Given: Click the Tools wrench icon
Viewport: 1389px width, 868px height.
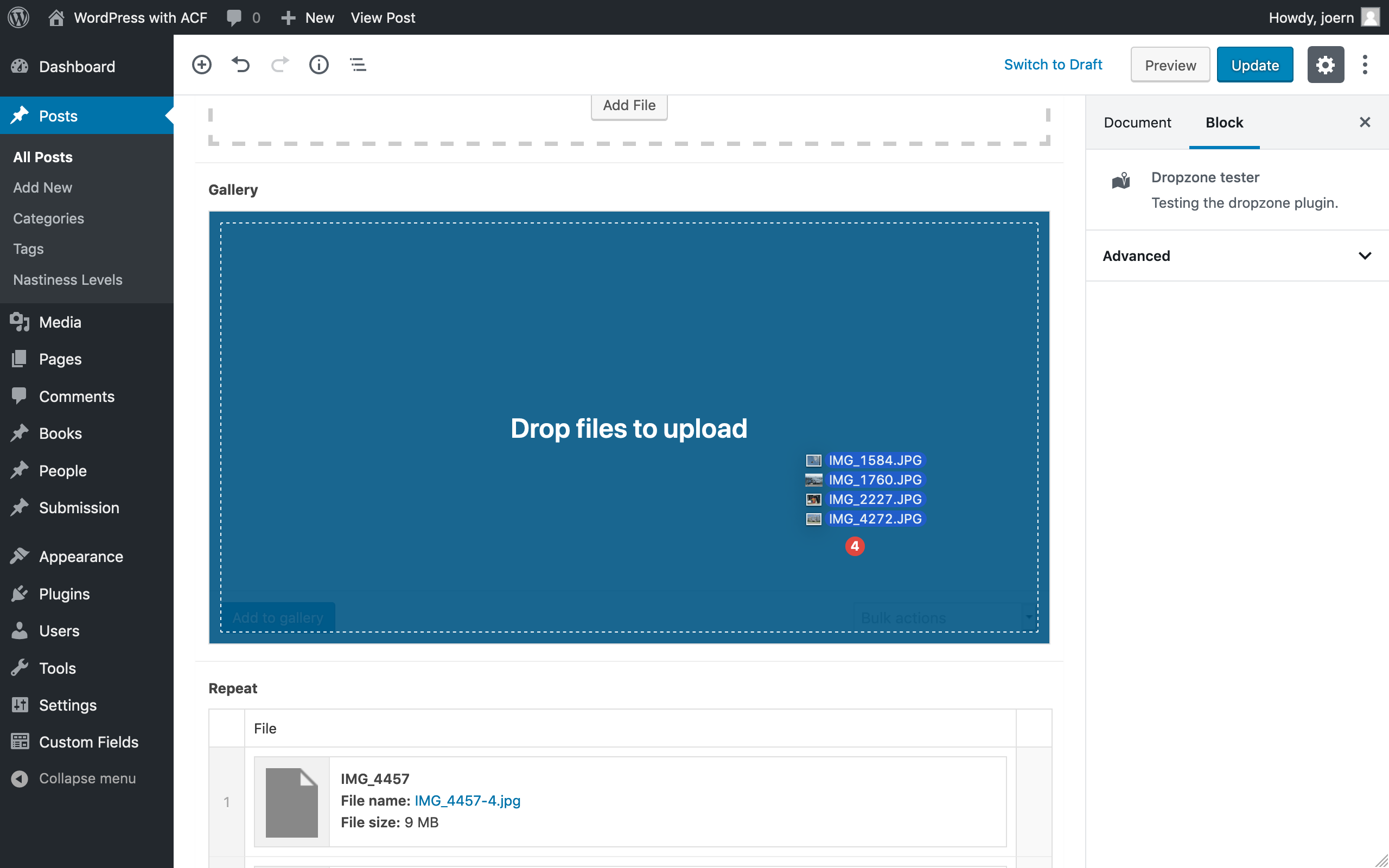Looking at the screenshot, I should click(20, 668).
